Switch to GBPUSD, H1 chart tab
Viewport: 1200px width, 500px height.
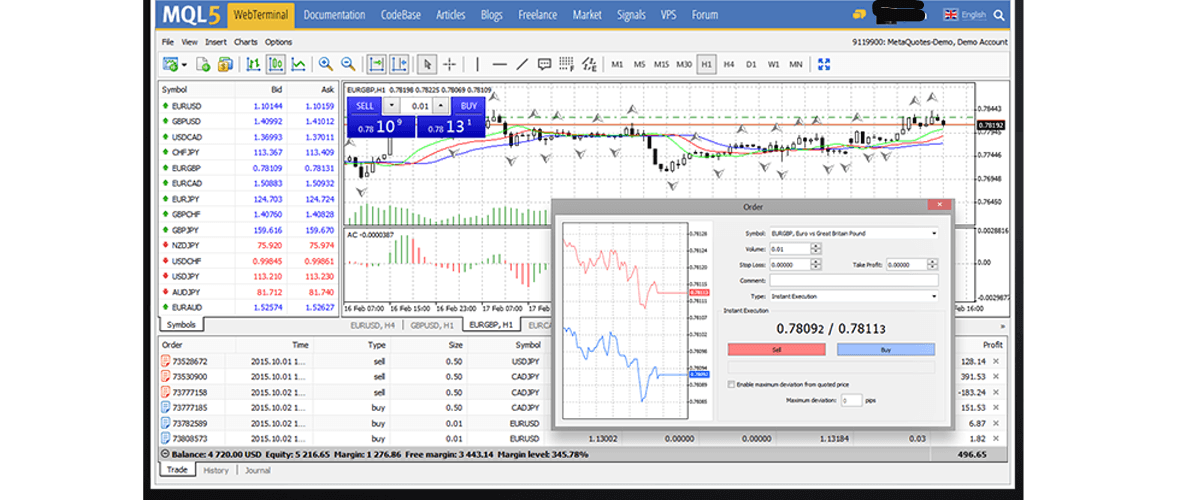(433, 325)
